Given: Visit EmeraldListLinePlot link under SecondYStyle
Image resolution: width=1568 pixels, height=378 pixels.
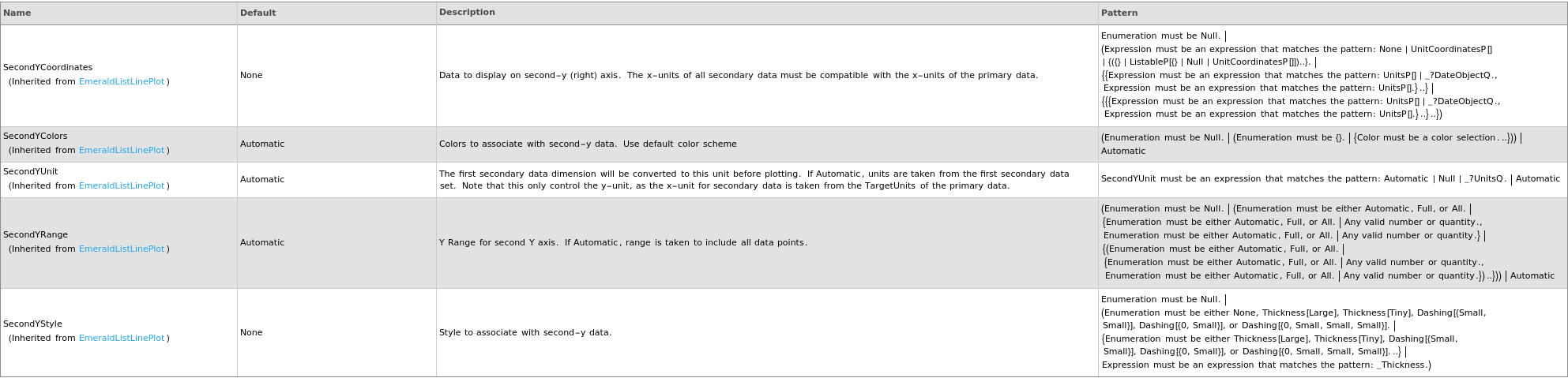Looking at the screenshot, I should [122, 339].
